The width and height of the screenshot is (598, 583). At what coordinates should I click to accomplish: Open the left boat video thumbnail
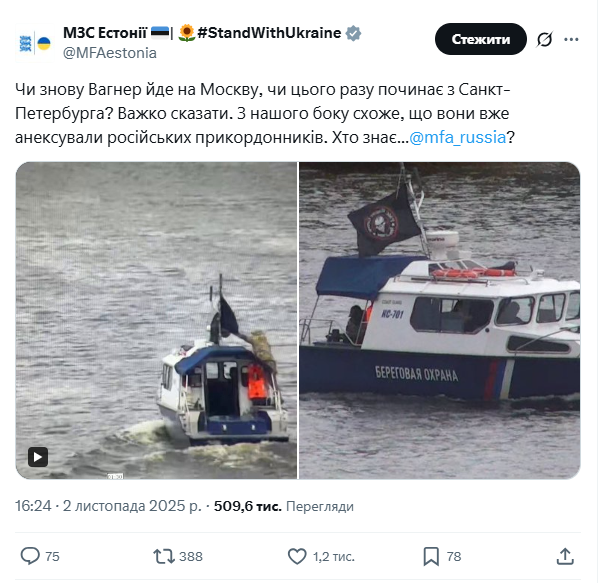point(156,320)
